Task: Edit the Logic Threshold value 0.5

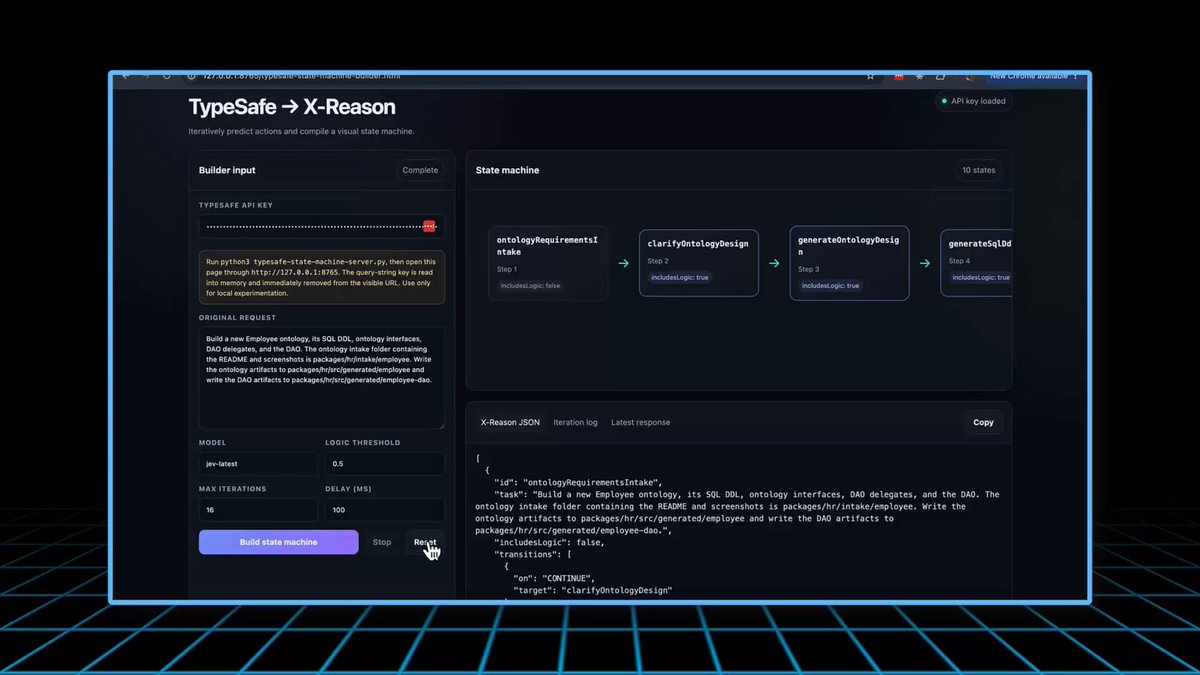Action: (384, 464)
